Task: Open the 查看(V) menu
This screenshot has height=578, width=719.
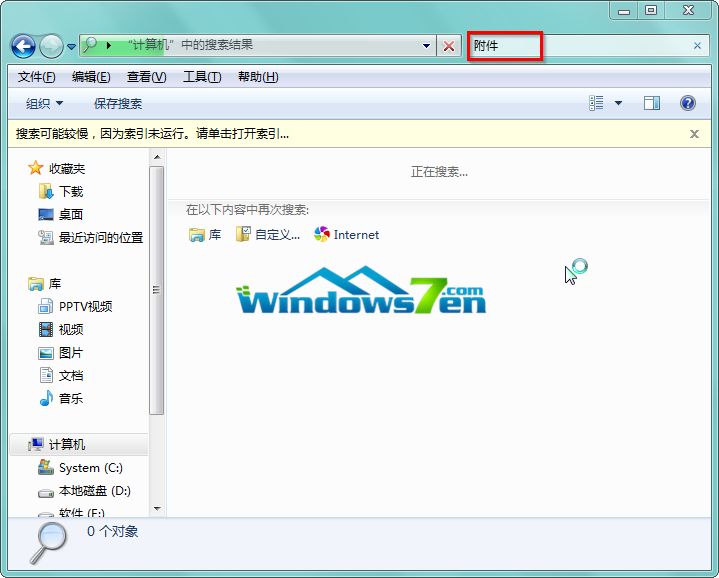Action: coord(146,77)
